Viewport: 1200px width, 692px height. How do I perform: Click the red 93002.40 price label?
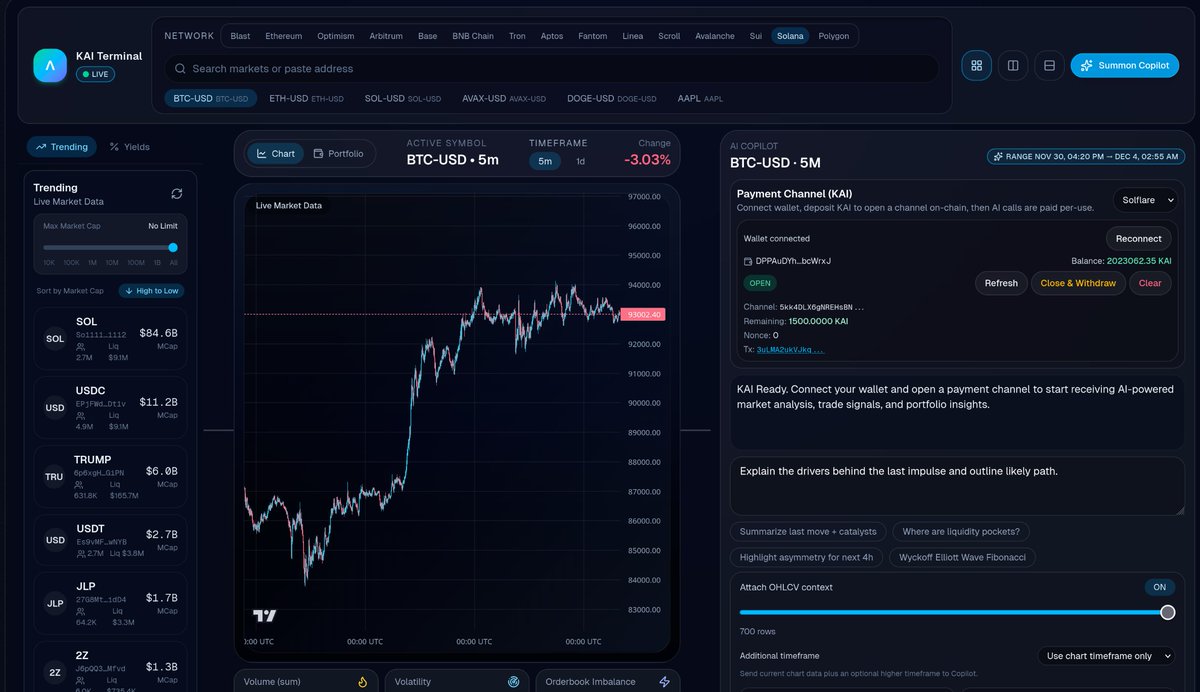coord(641,314)
